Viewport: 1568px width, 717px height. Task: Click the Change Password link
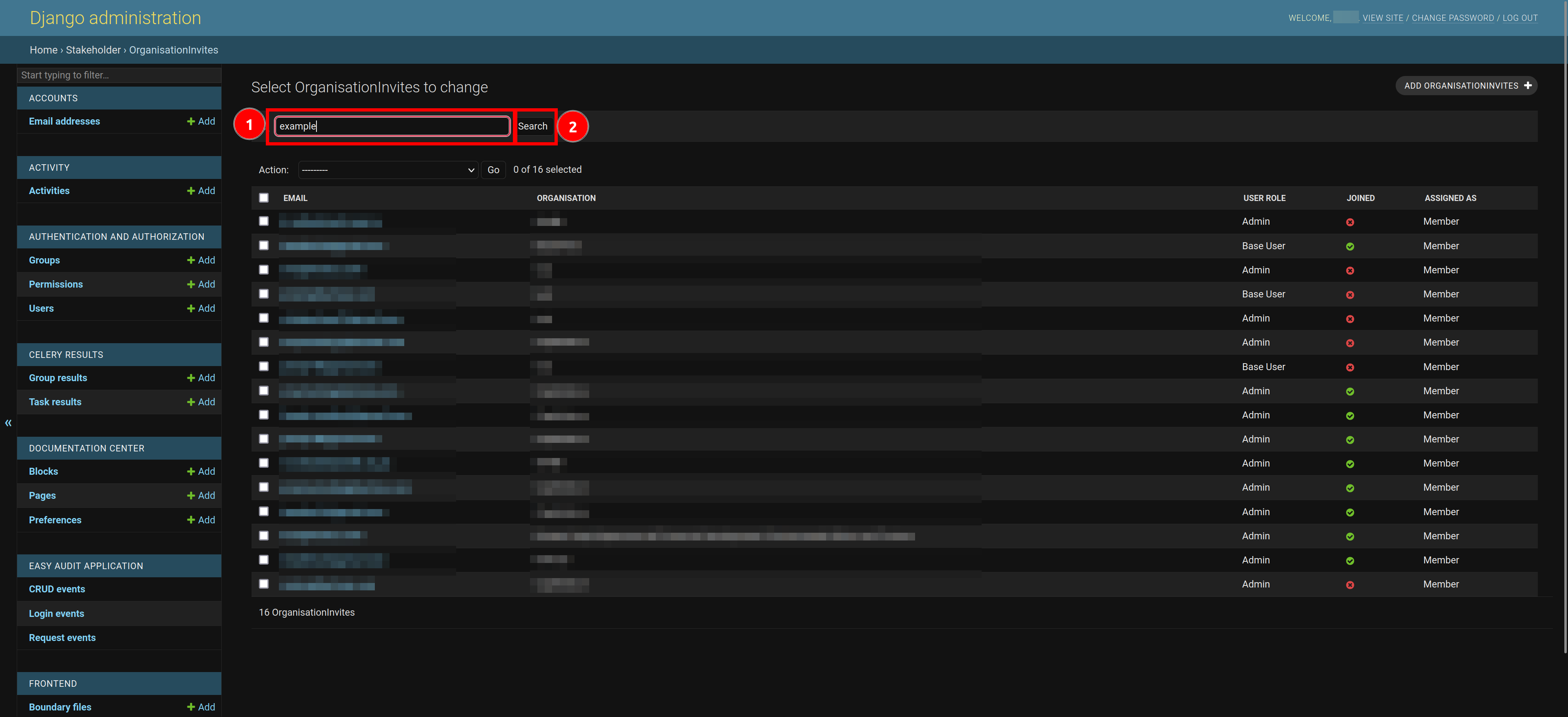[x=1452, y=18]
